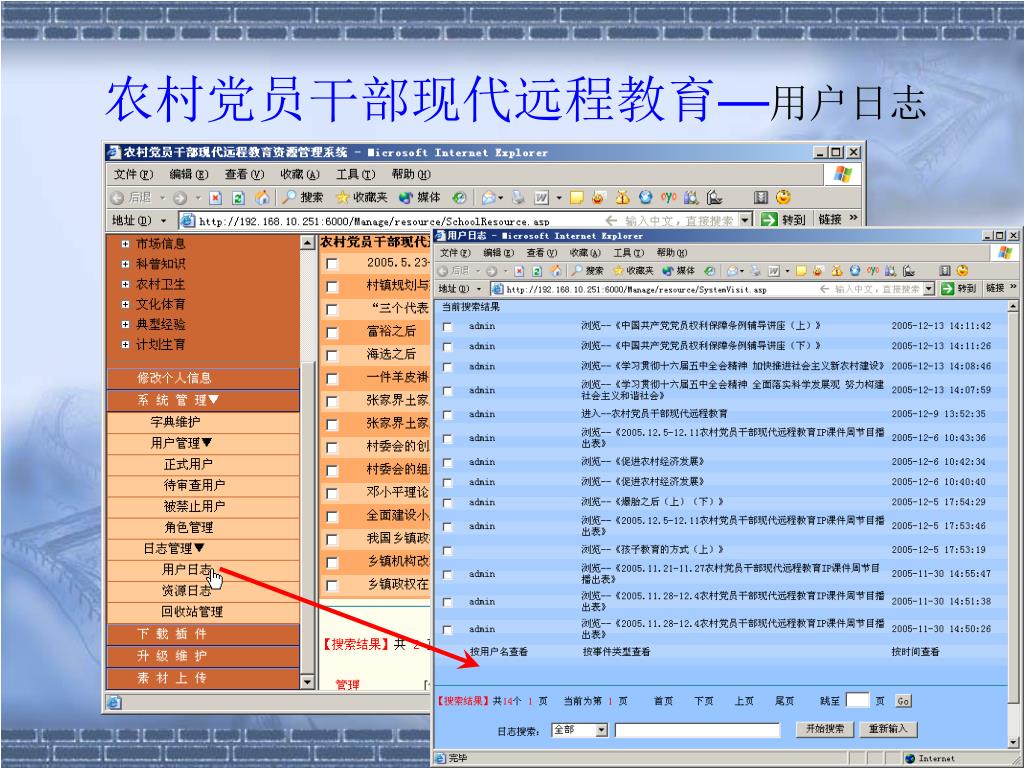The height and width of the screenshot is (768, 1024).
Task: Click 搜索 search icon in 用户日志 window
Action: pyautogui.click(x=587, y=270)
